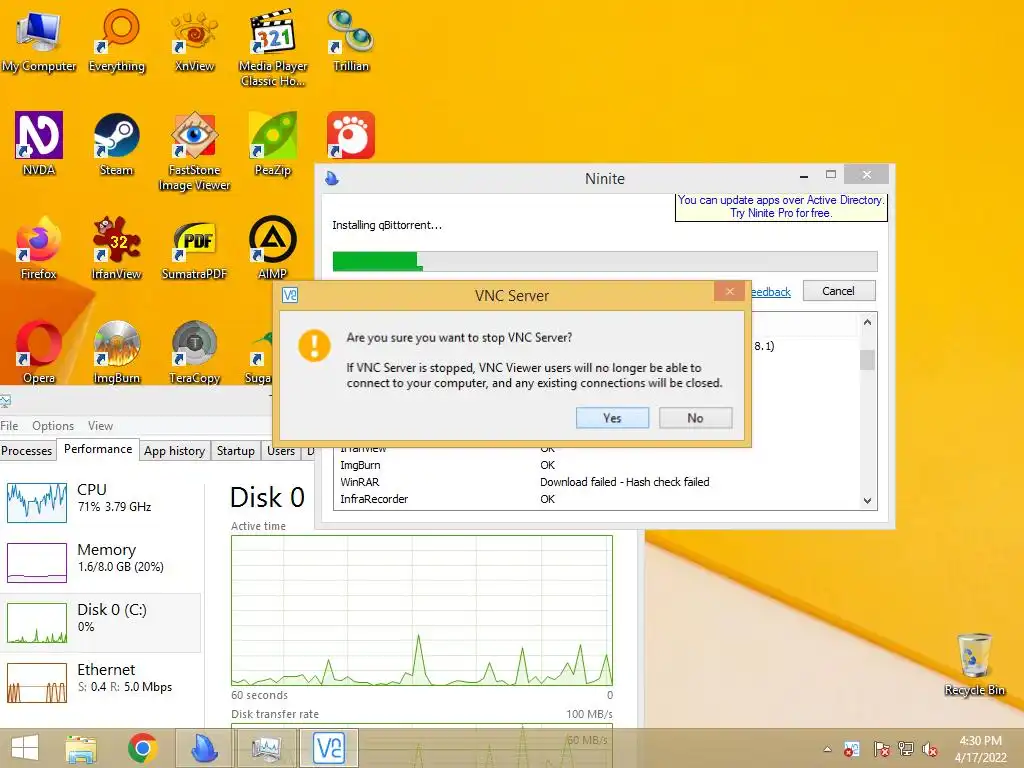
Task: Select the IrfanView desktop shortcut
Action: (117, 248)
